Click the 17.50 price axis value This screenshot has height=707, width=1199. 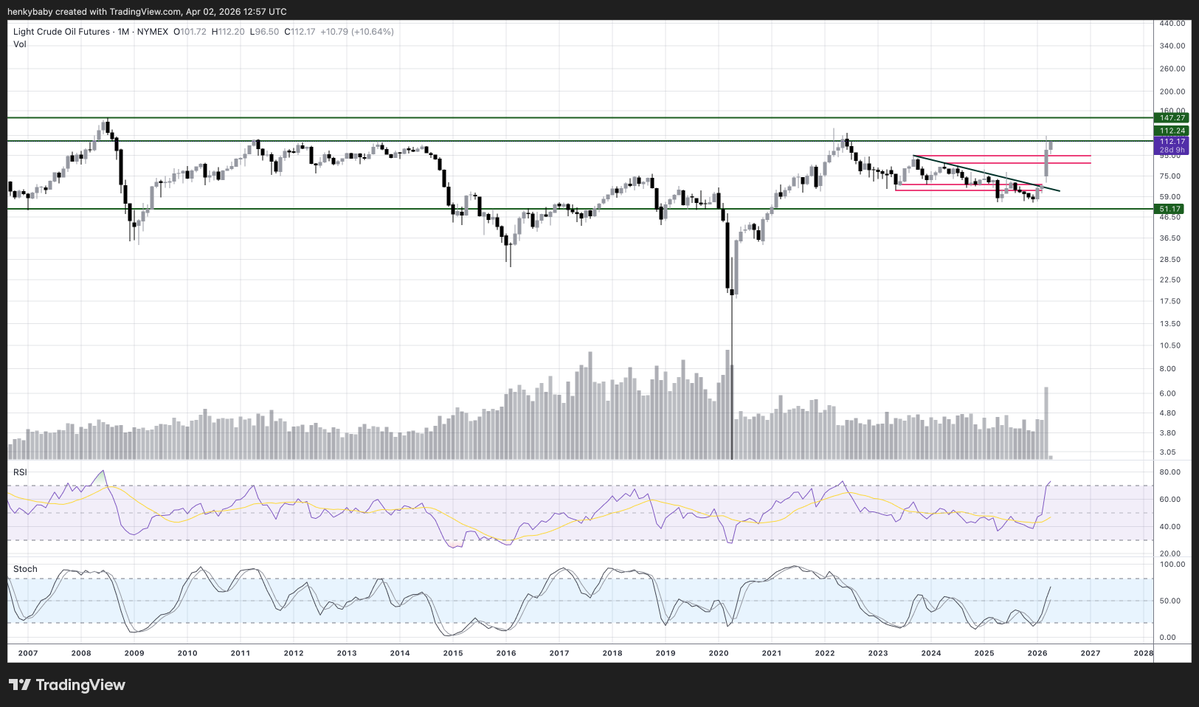(x=1171, y=301)
